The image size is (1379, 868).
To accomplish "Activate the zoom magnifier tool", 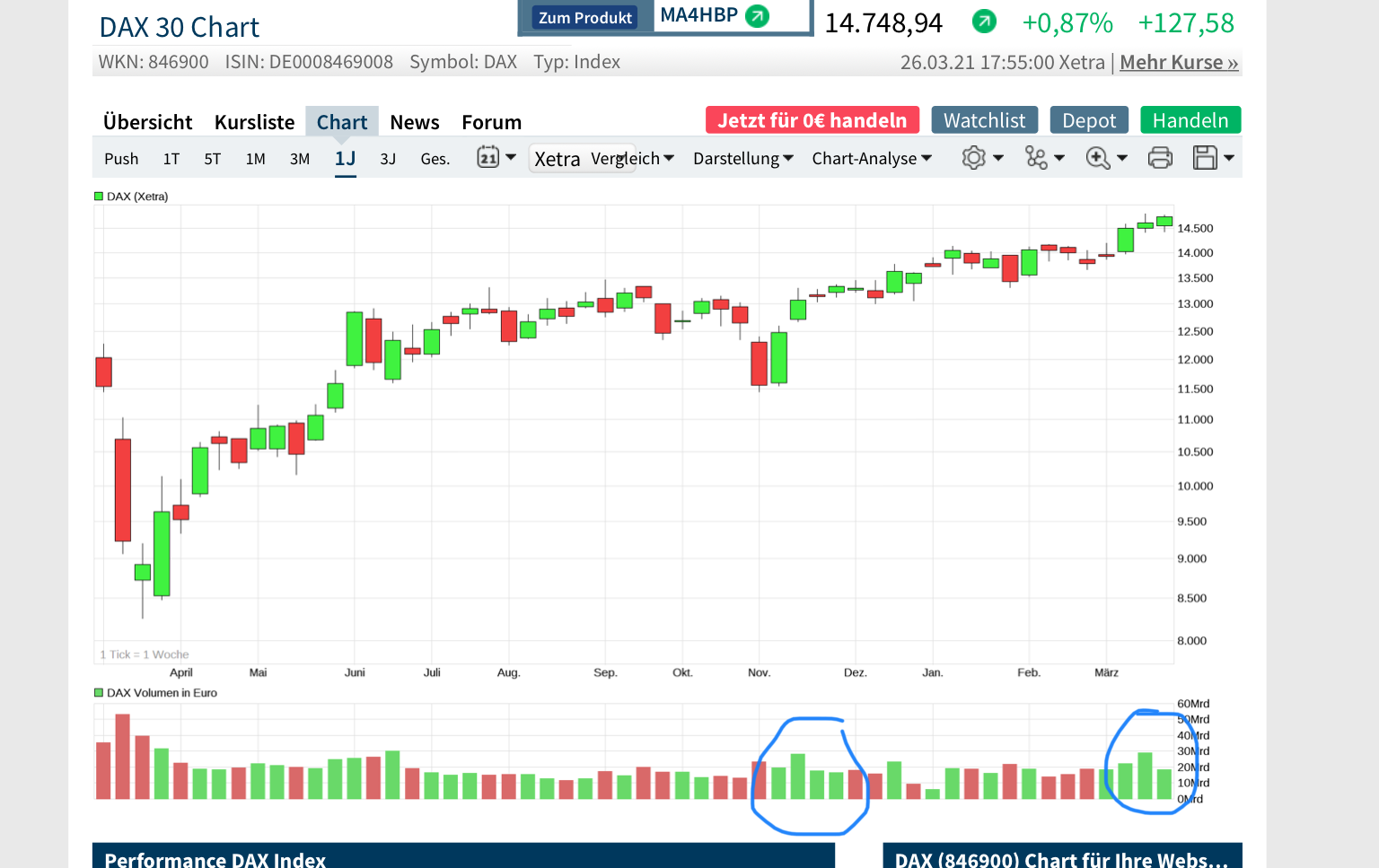I will pos(1097,157).
